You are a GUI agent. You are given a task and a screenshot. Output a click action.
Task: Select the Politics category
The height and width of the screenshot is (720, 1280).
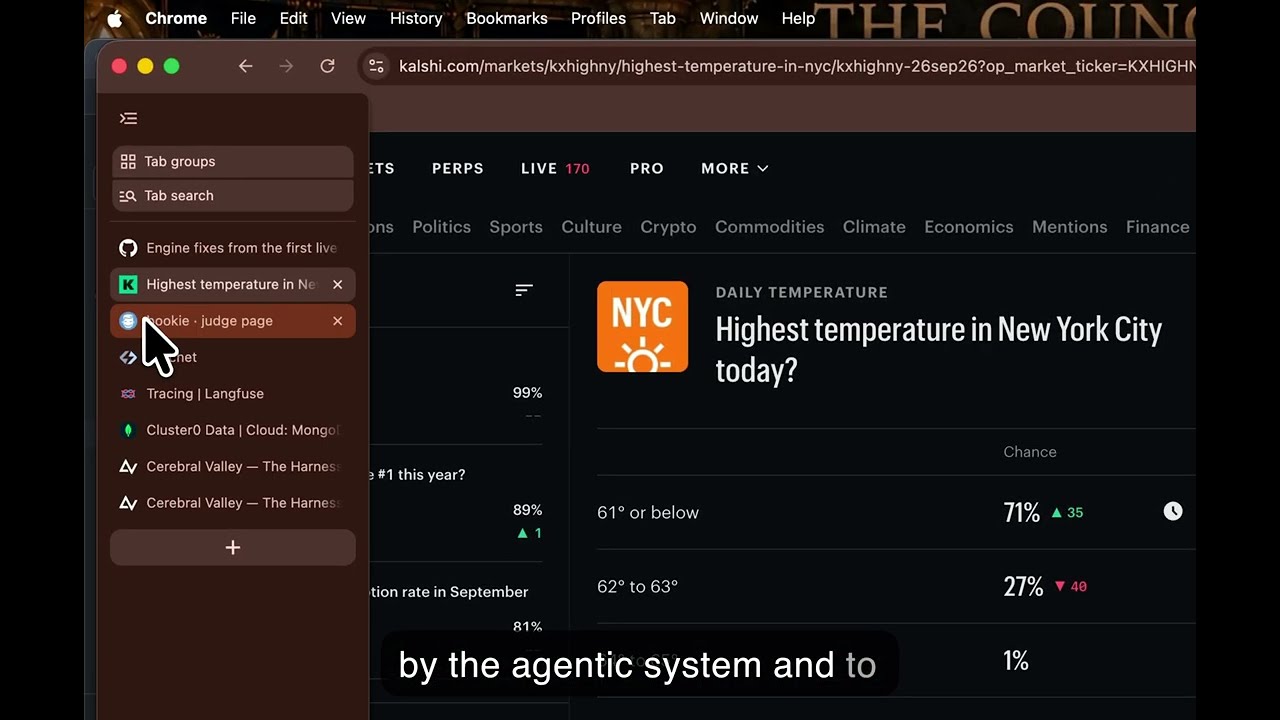pos(441,227)
